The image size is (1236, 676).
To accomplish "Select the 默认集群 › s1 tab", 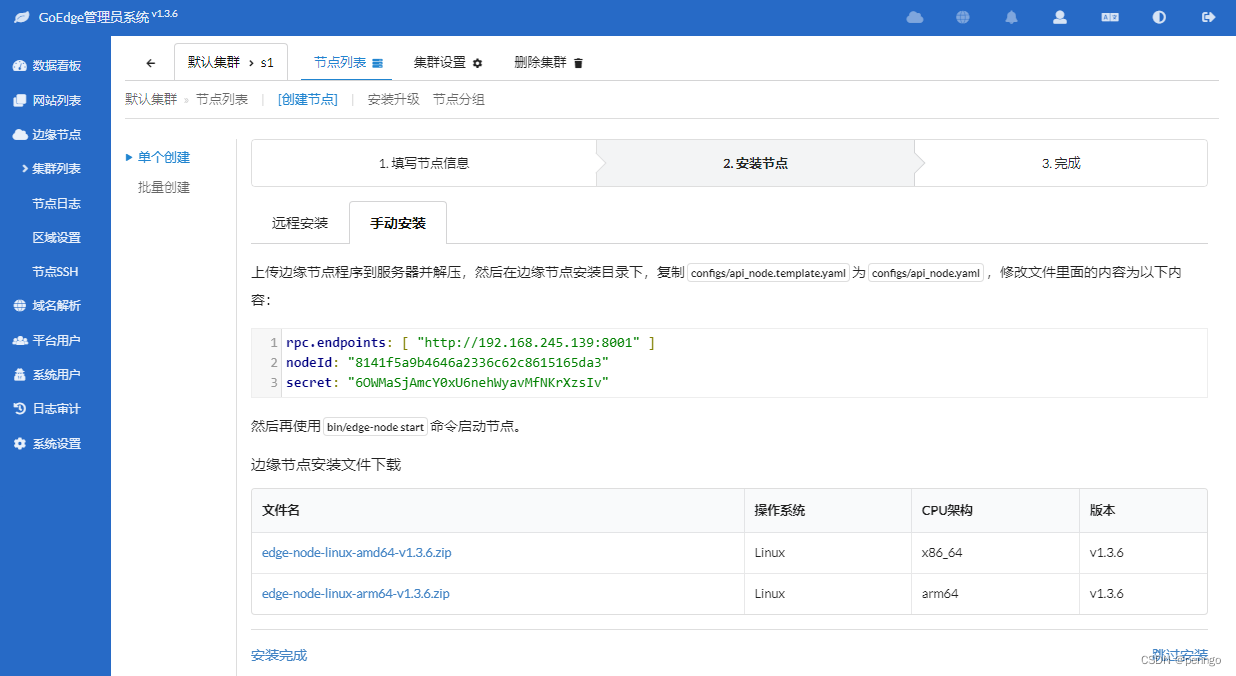I will (231, 62).
